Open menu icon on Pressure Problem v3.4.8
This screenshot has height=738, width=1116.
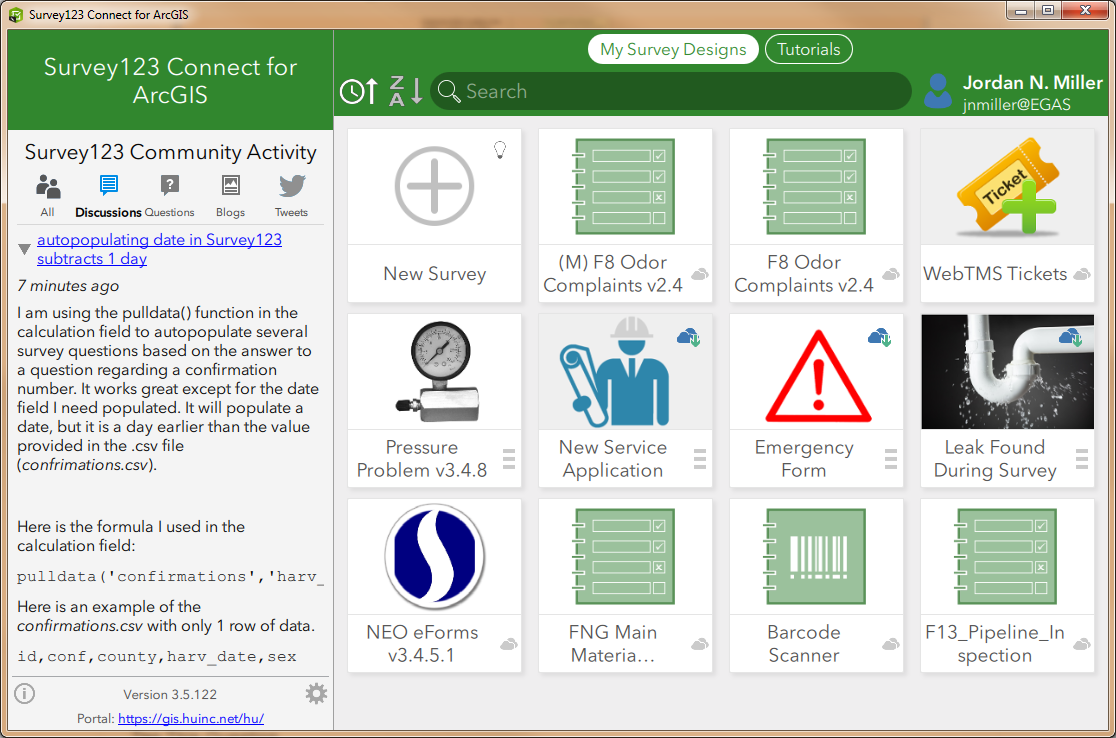[x=509, y=459]
